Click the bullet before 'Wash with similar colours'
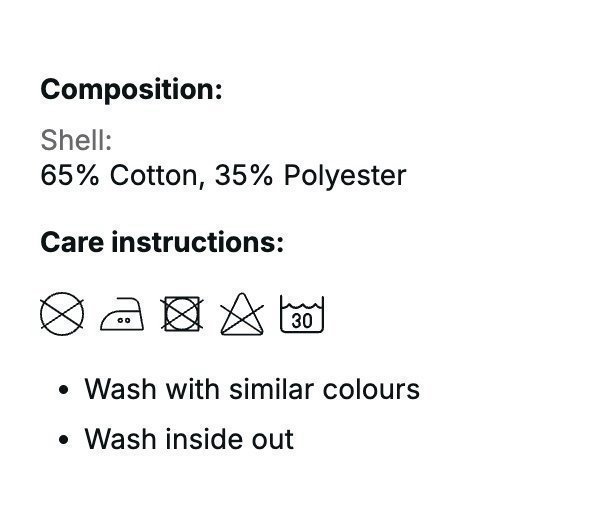This screenshot has width=614, height=512. tap(64, 390)
